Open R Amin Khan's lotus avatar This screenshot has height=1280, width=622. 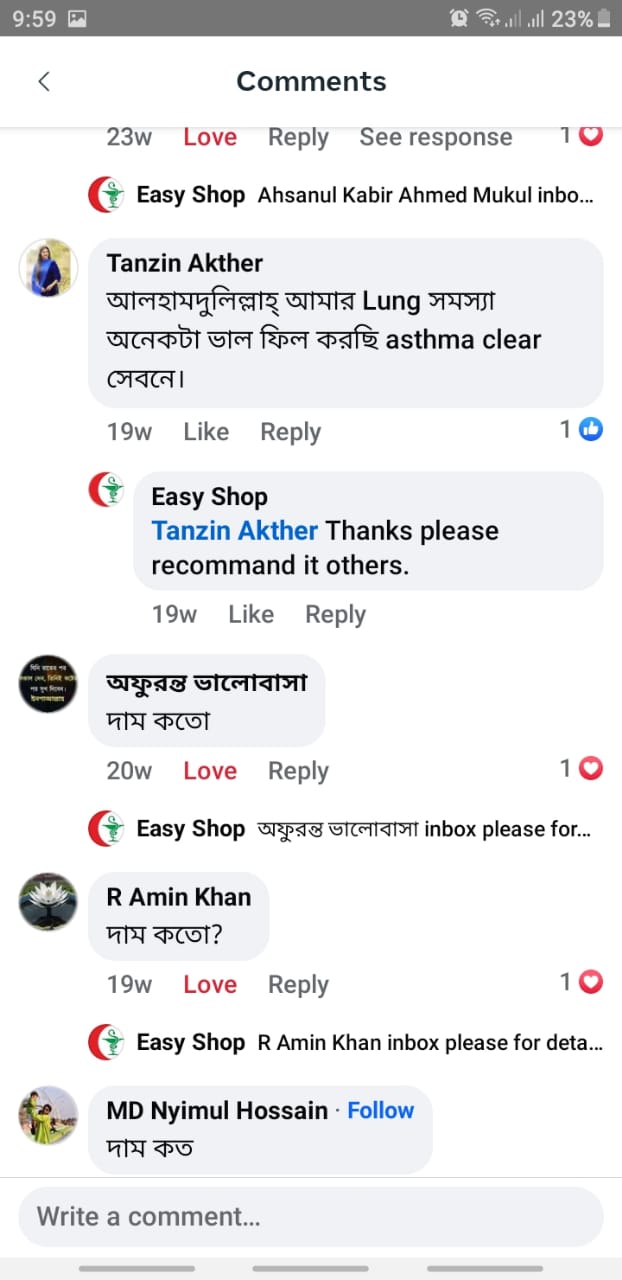(48, 902)
